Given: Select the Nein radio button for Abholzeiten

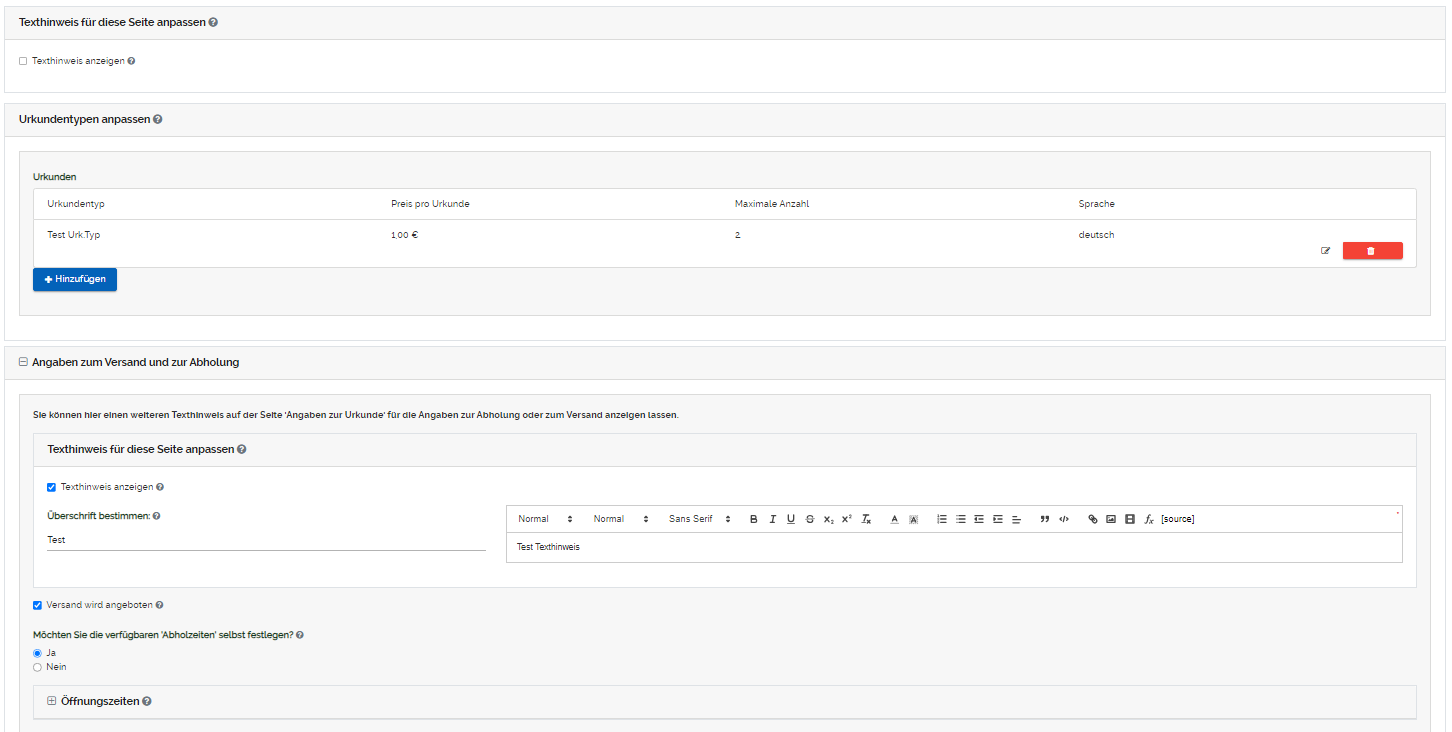Looking at the screenshot, I should point(38,667).
